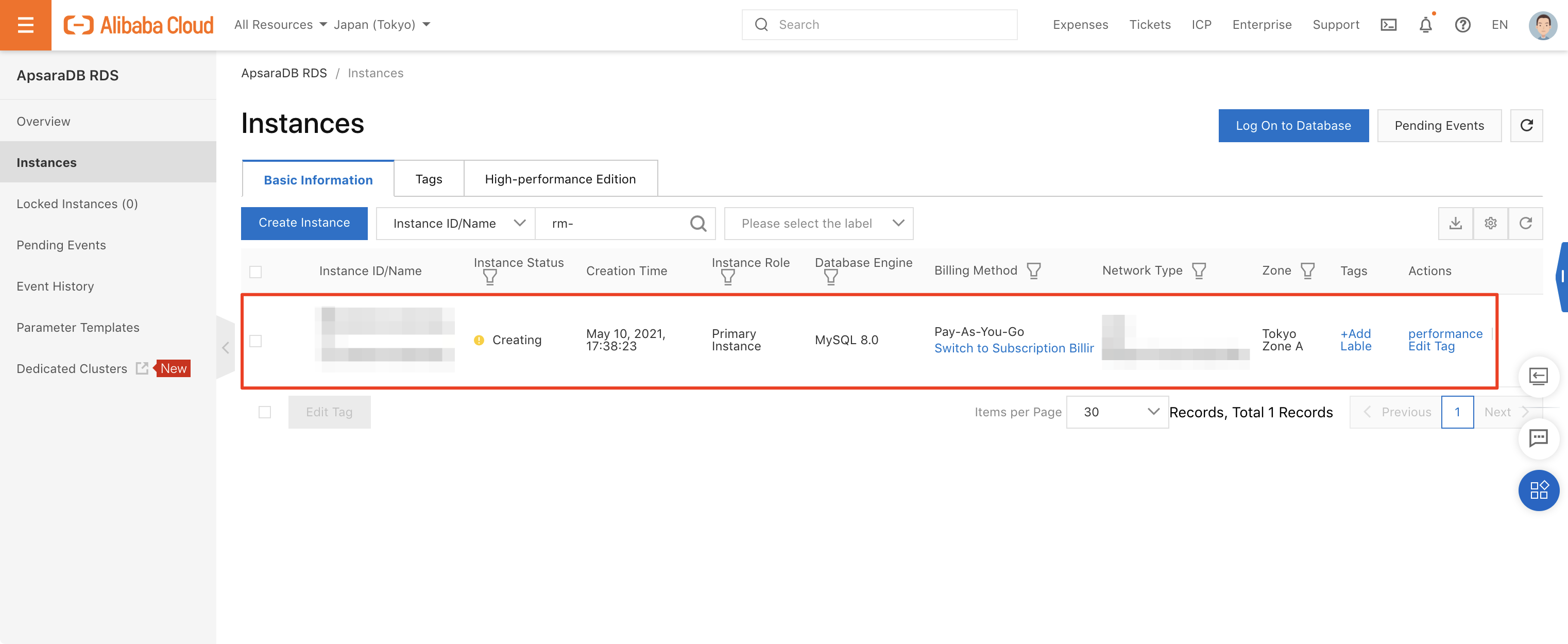Switch to the Basic Information tab
Screen dimensions: 1568x644
tap(318, 180)
